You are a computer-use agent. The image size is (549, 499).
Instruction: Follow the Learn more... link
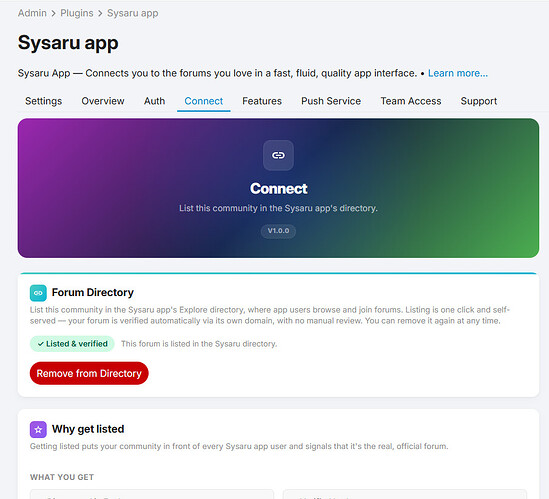point(458,73)
